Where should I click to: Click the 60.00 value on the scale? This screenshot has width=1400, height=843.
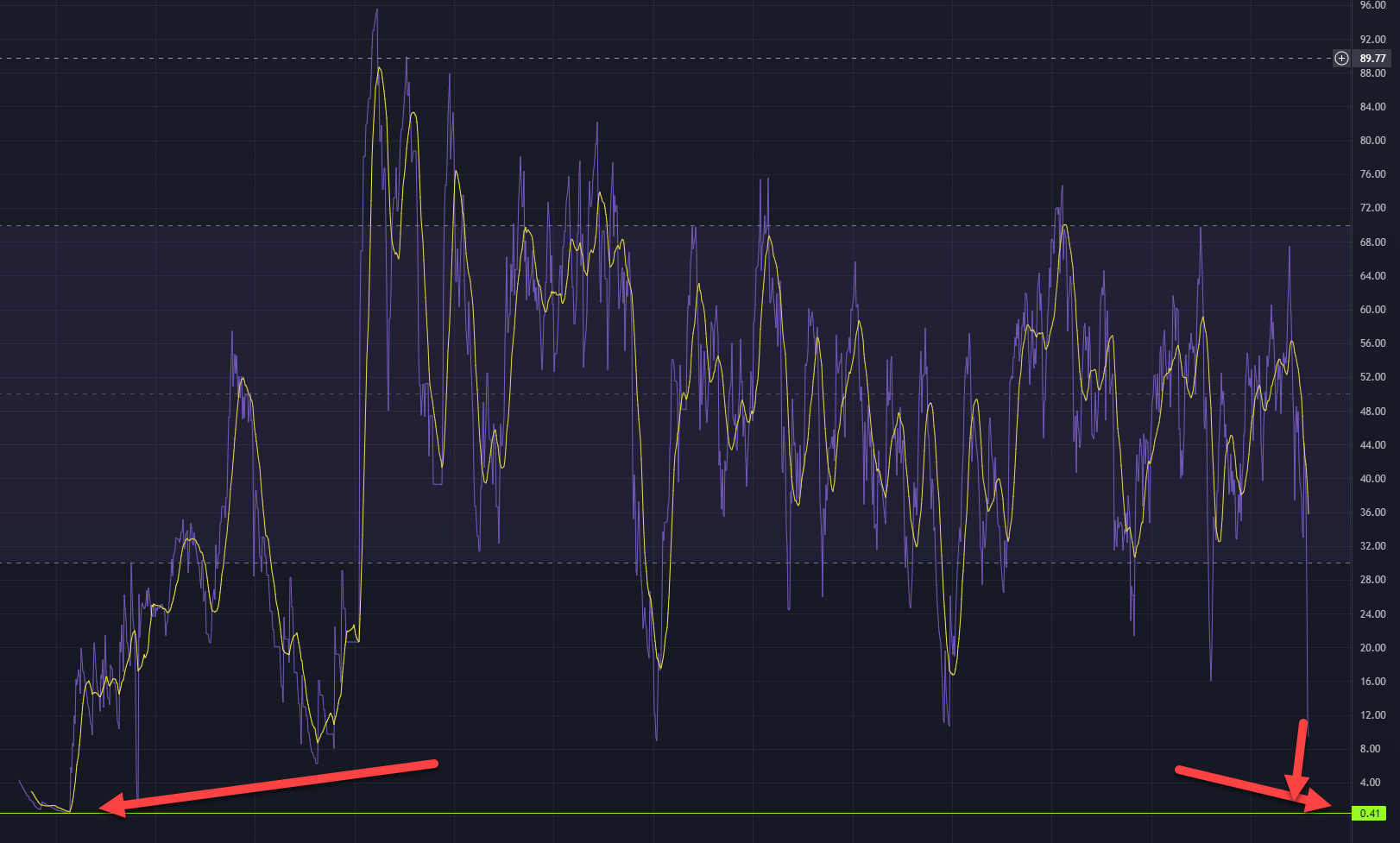tap(1372, 310)
